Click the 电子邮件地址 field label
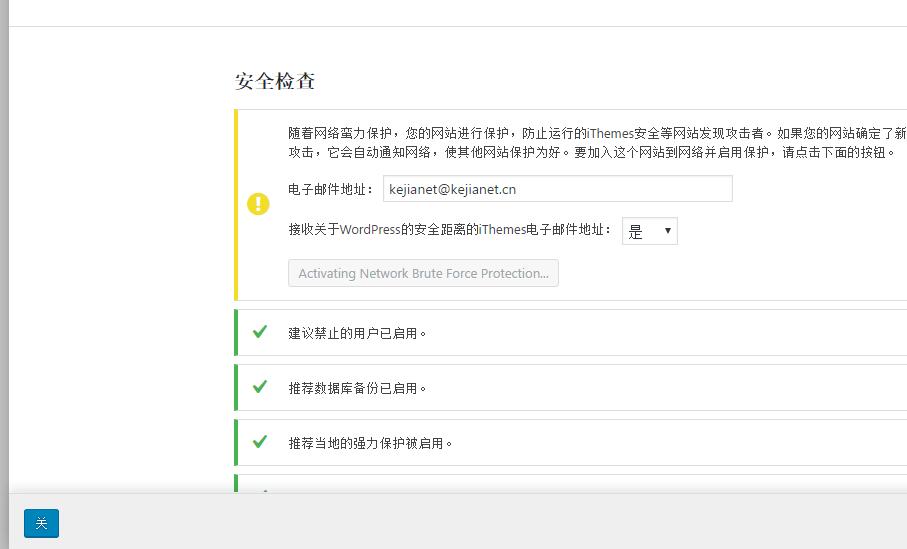 pyautogui.click(x=330, y=189)
